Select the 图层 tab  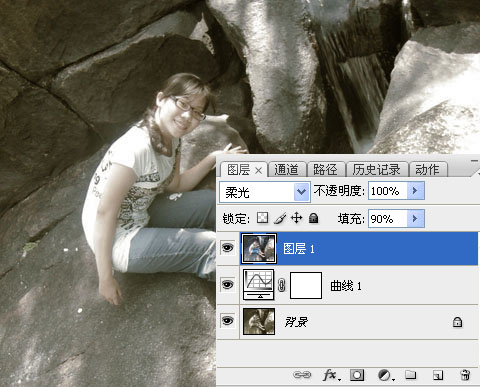(x=239, y=170)
